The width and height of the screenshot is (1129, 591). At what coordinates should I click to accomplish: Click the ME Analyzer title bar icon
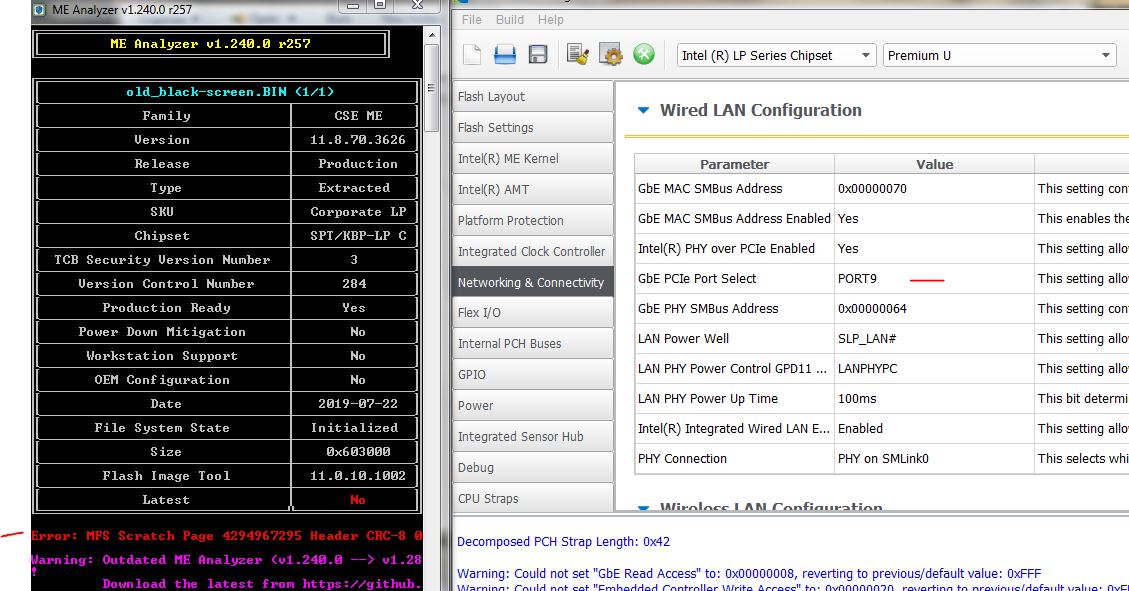click(x=40, y=9)
